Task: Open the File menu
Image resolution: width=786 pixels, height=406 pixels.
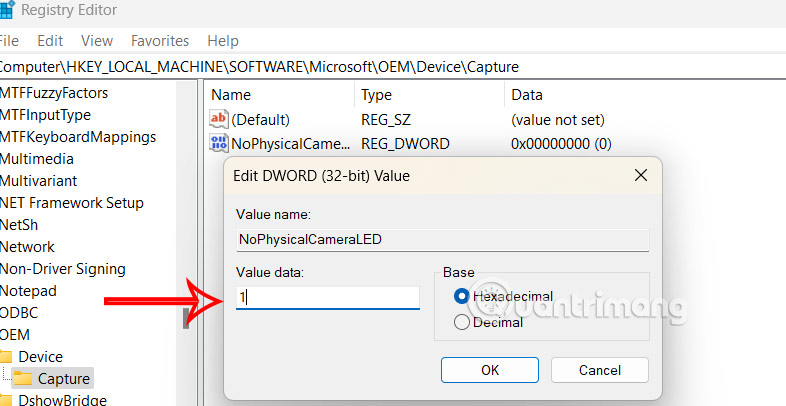Action: pyautogui.click(x=9, y=41)
